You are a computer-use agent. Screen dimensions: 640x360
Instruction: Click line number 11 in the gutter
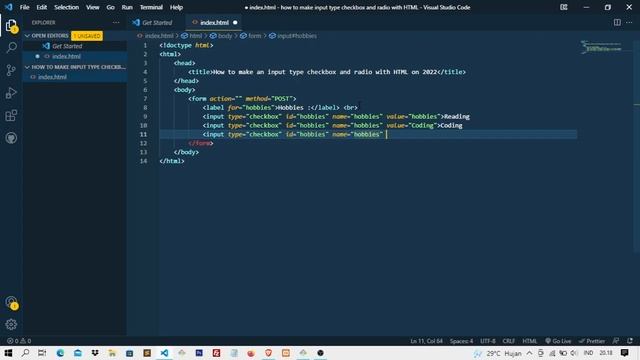(143, 134)
